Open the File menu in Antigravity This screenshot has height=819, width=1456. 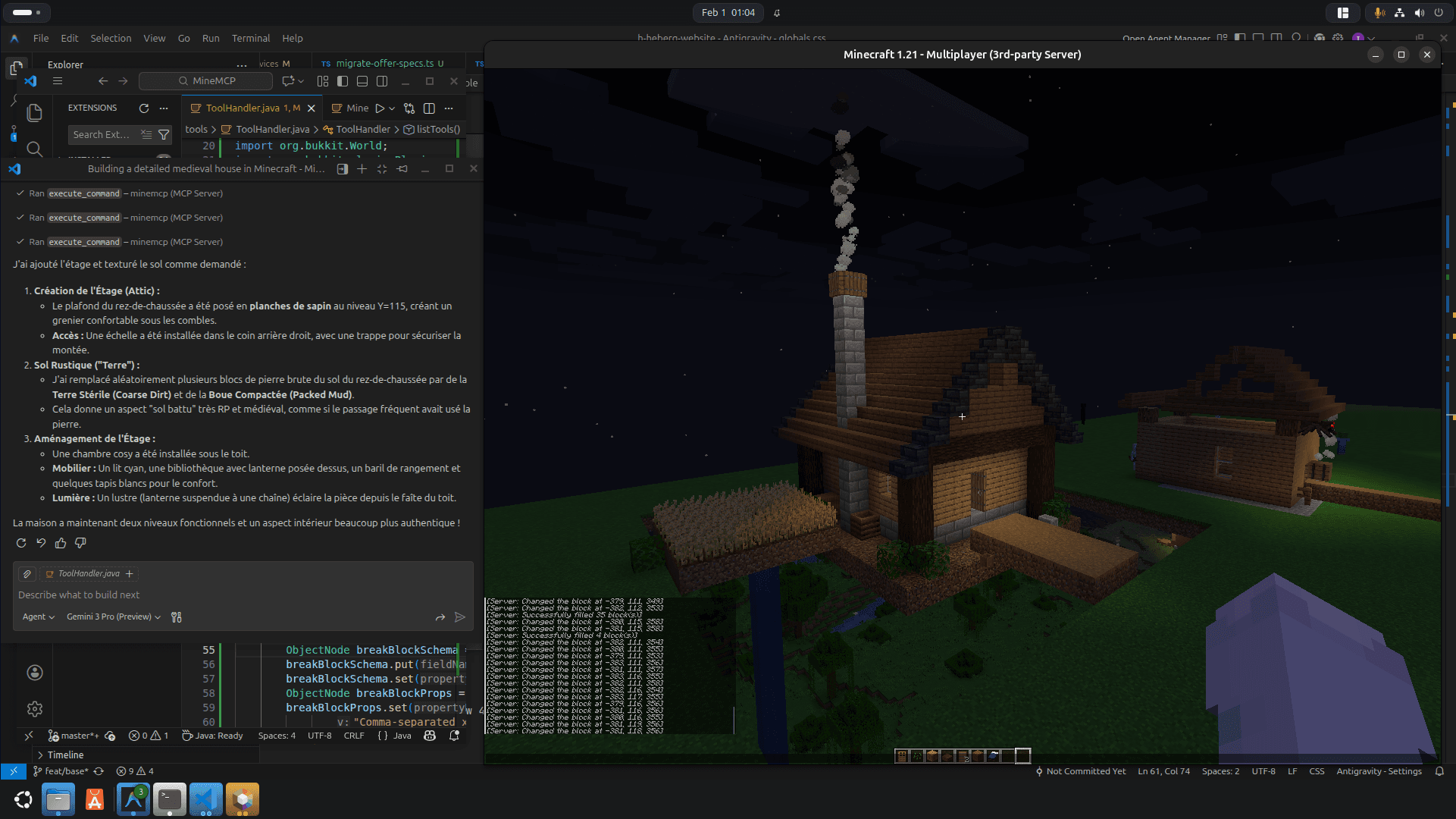[x=41, y=38]
